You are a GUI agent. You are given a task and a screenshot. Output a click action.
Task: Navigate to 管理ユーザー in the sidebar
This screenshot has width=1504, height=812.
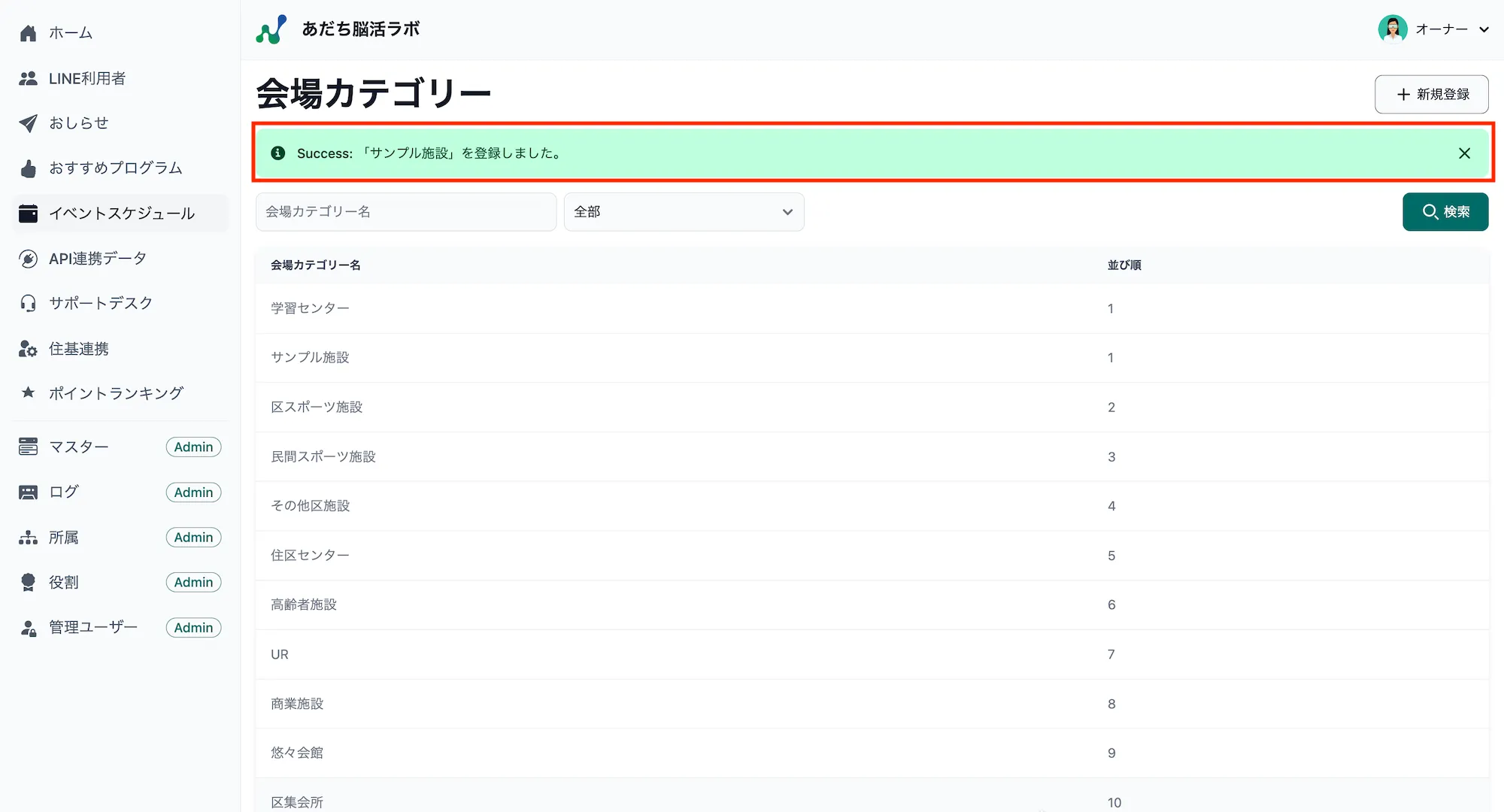pos(92,627)
